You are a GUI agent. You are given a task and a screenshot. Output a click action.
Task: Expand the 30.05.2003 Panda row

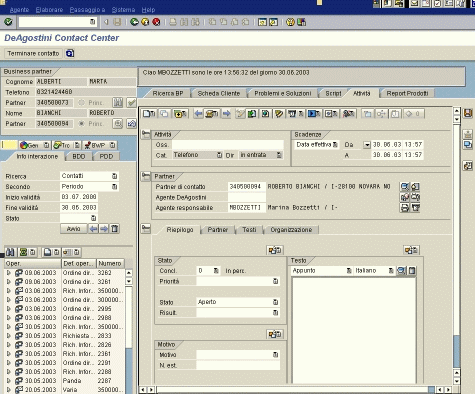pos(9,381)
